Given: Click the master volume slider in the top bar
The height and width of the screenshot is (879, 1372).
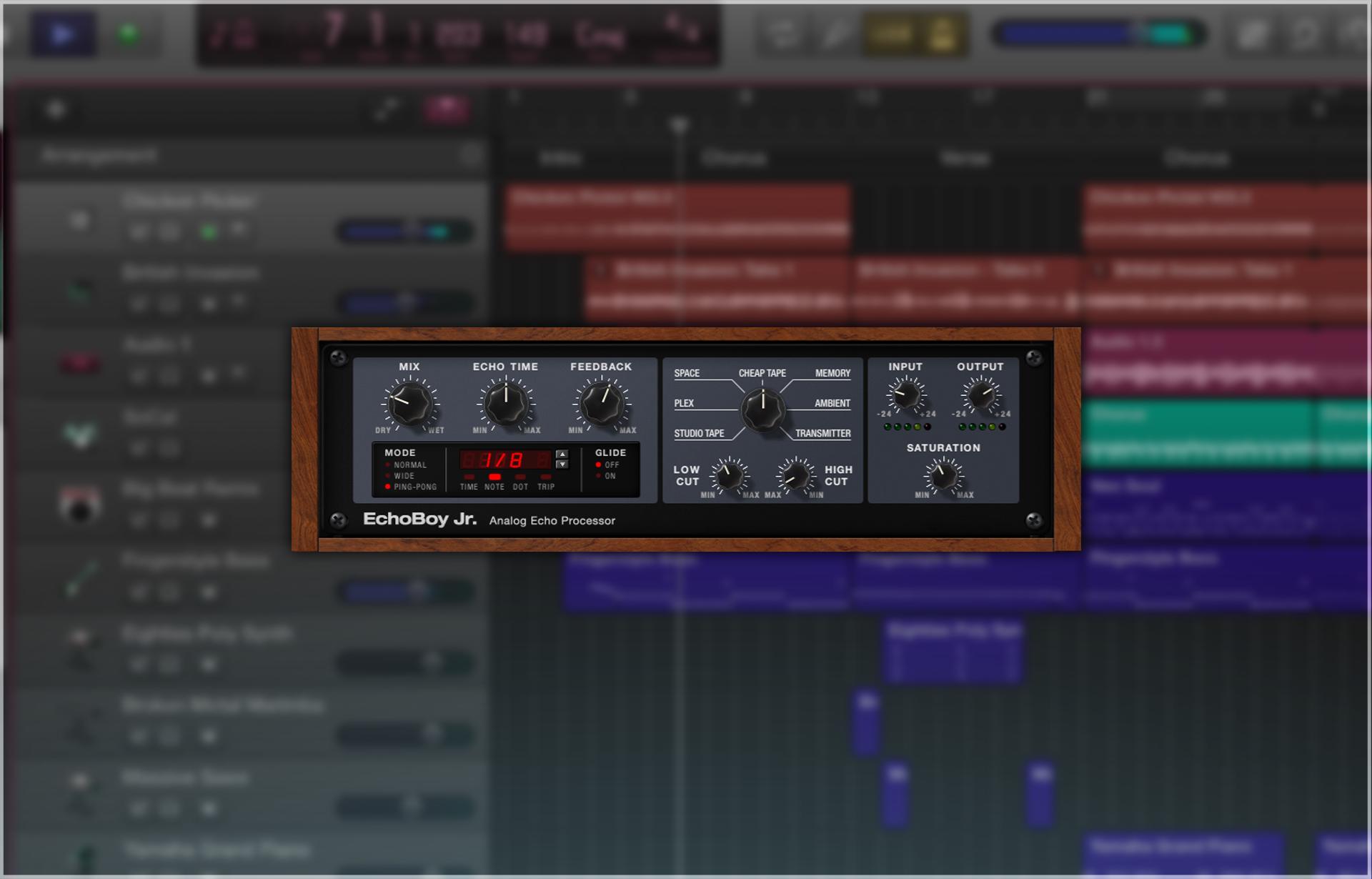Looking at the screenshot, I should [1098, 34].
